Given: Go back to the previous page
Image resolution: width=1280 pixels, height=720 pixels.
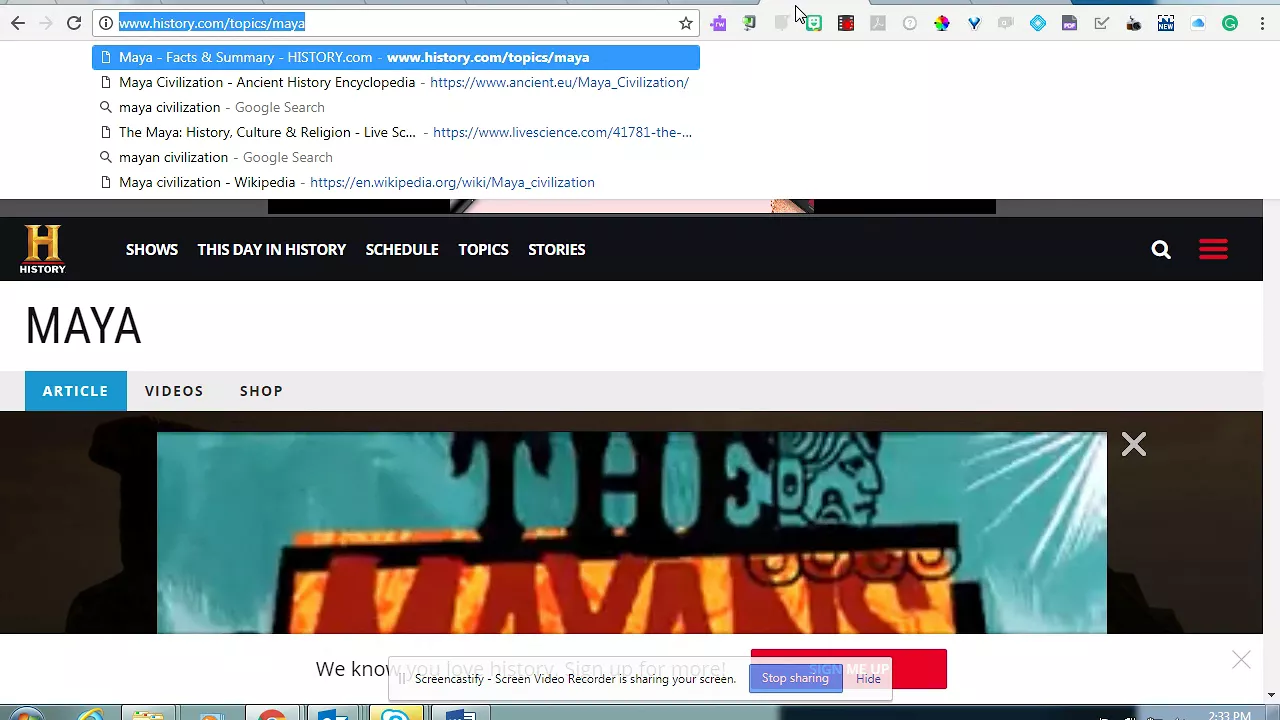Looking at the screenshot, I should (18, 23).
